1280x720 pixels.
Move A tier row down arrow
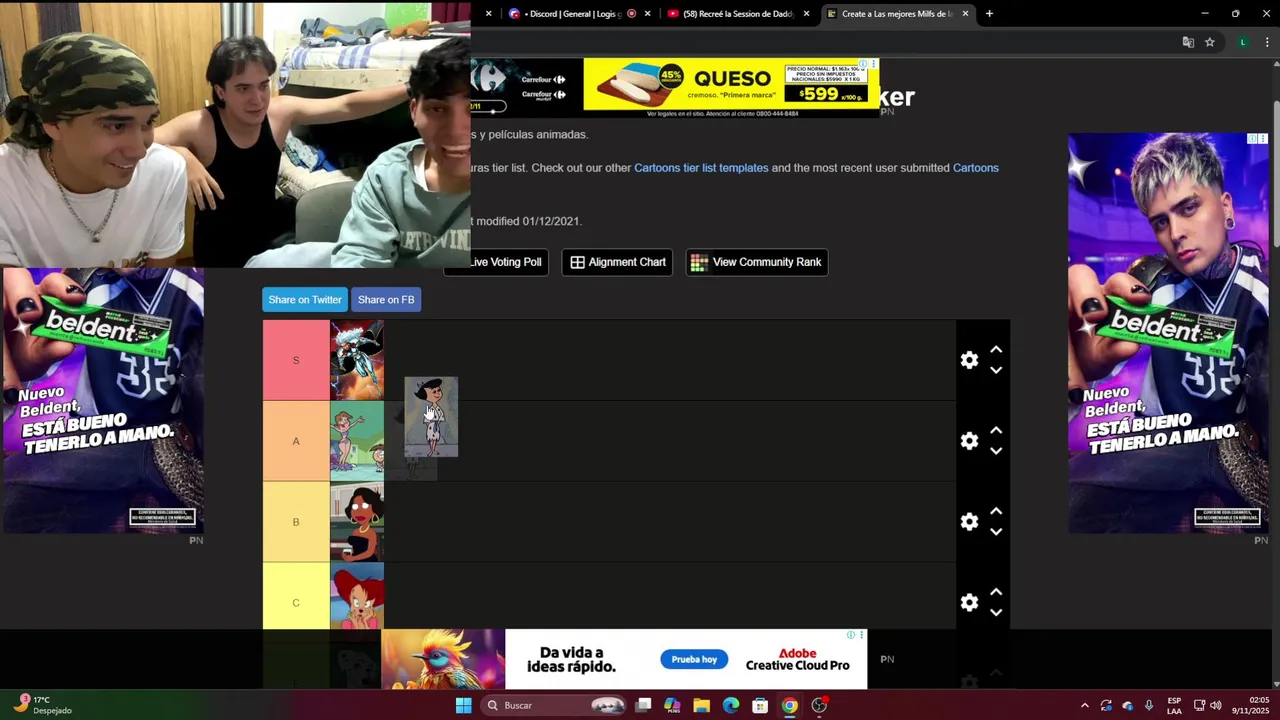pyautogui.click(x=996, y=451)
